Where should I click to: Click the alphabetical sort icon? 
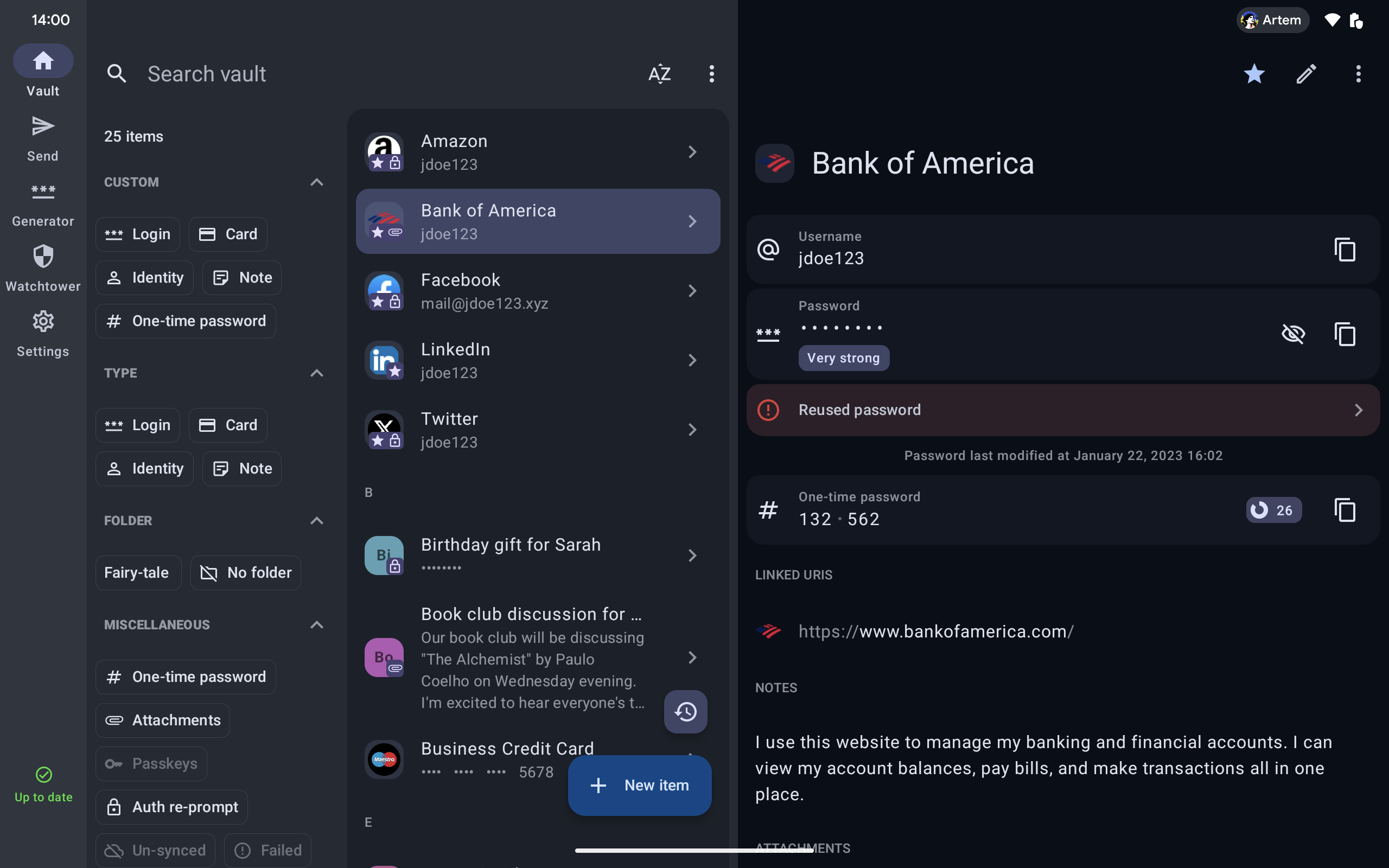coord(659,73)
